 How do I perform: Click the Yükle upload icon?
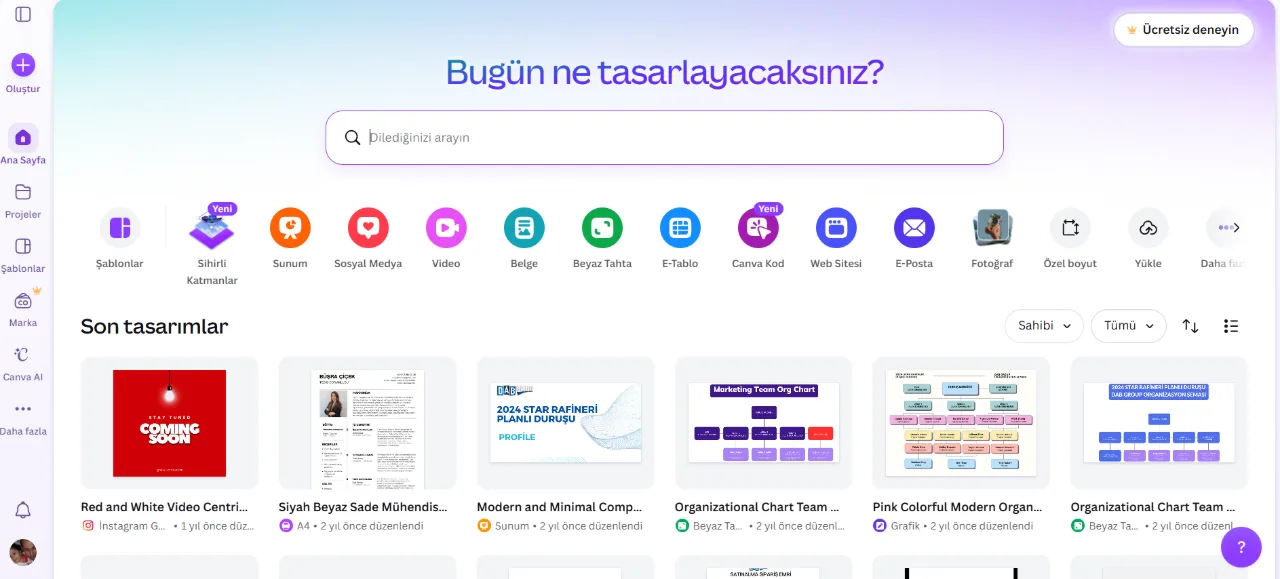1148,228
